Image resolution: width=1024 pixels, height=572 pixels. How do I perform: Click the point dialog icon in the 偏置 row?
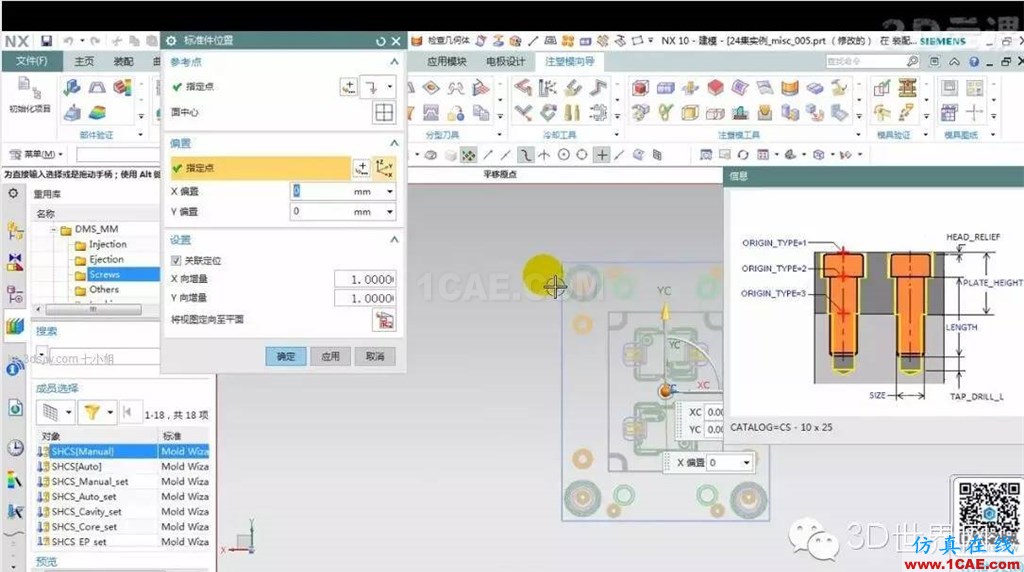[x=361, y=168]
